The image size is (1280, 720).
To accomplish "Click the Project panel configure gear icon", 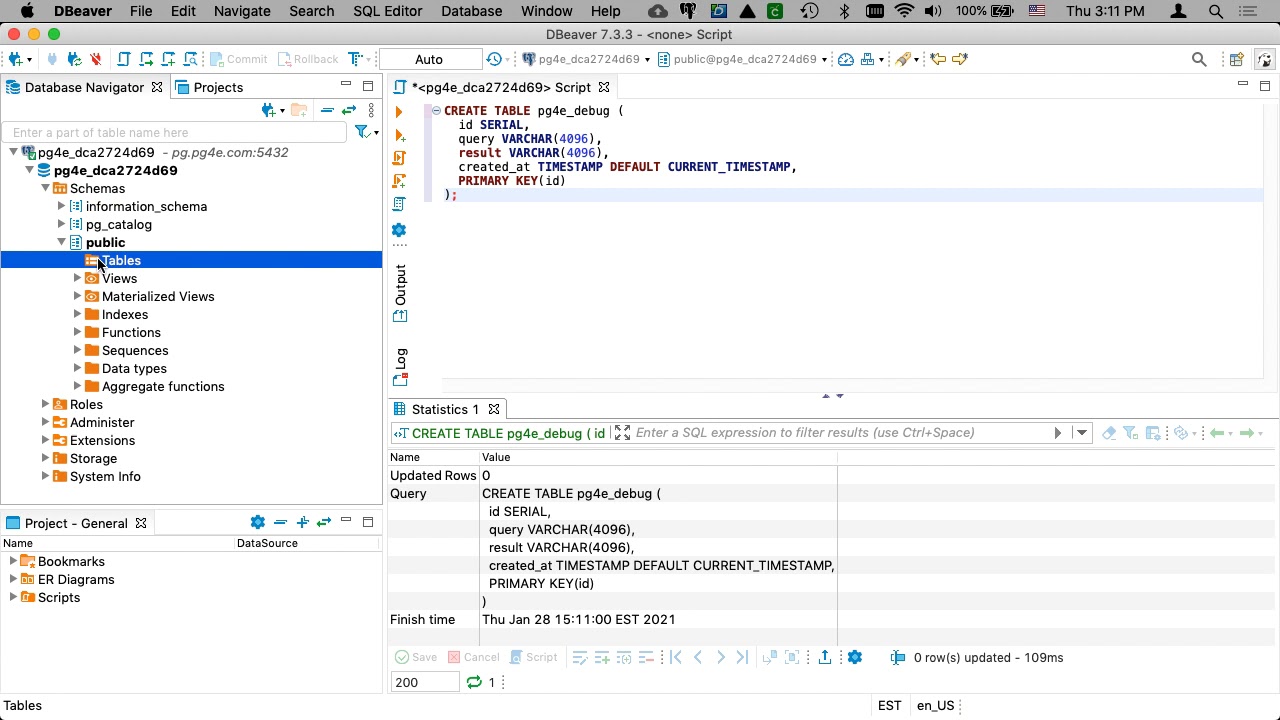I will tap(258, 522).
